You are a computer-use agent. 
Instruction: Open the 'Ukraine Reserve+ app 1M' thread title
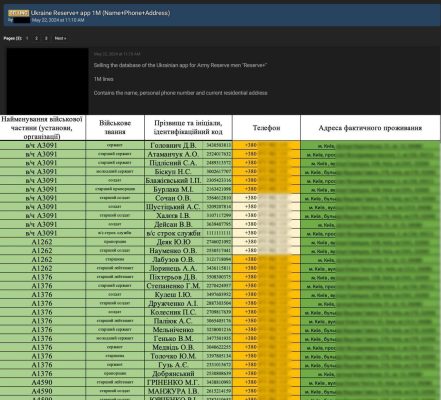(x=100, y=13)
